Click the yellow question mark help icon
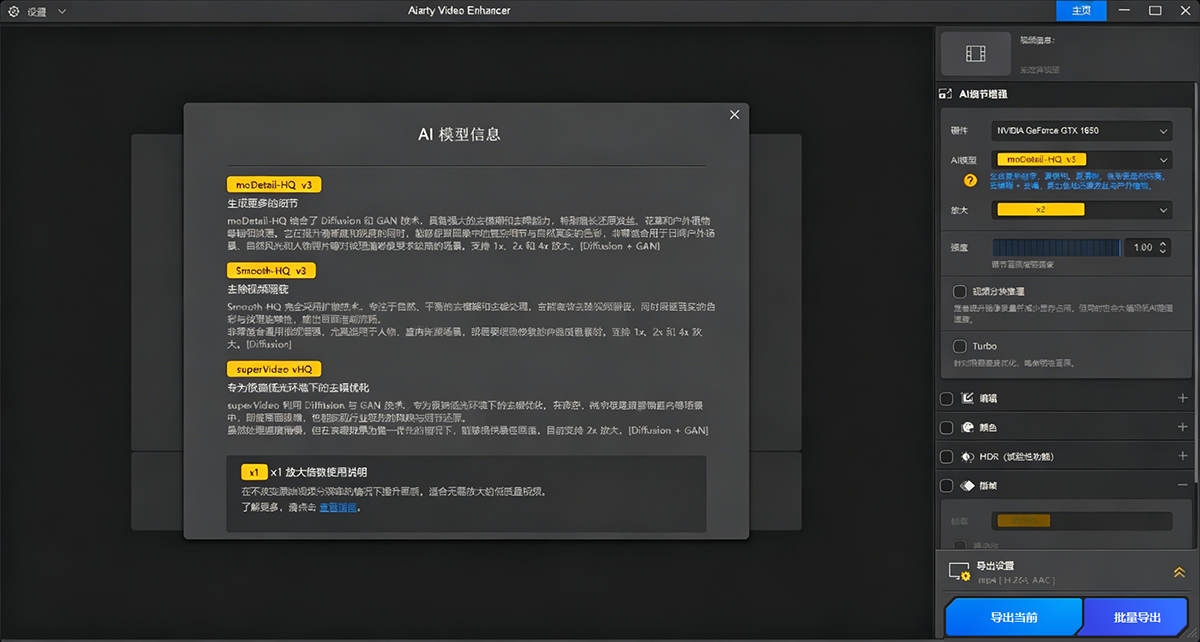This screenshot has height=642, width=1200. pos(970,181)
